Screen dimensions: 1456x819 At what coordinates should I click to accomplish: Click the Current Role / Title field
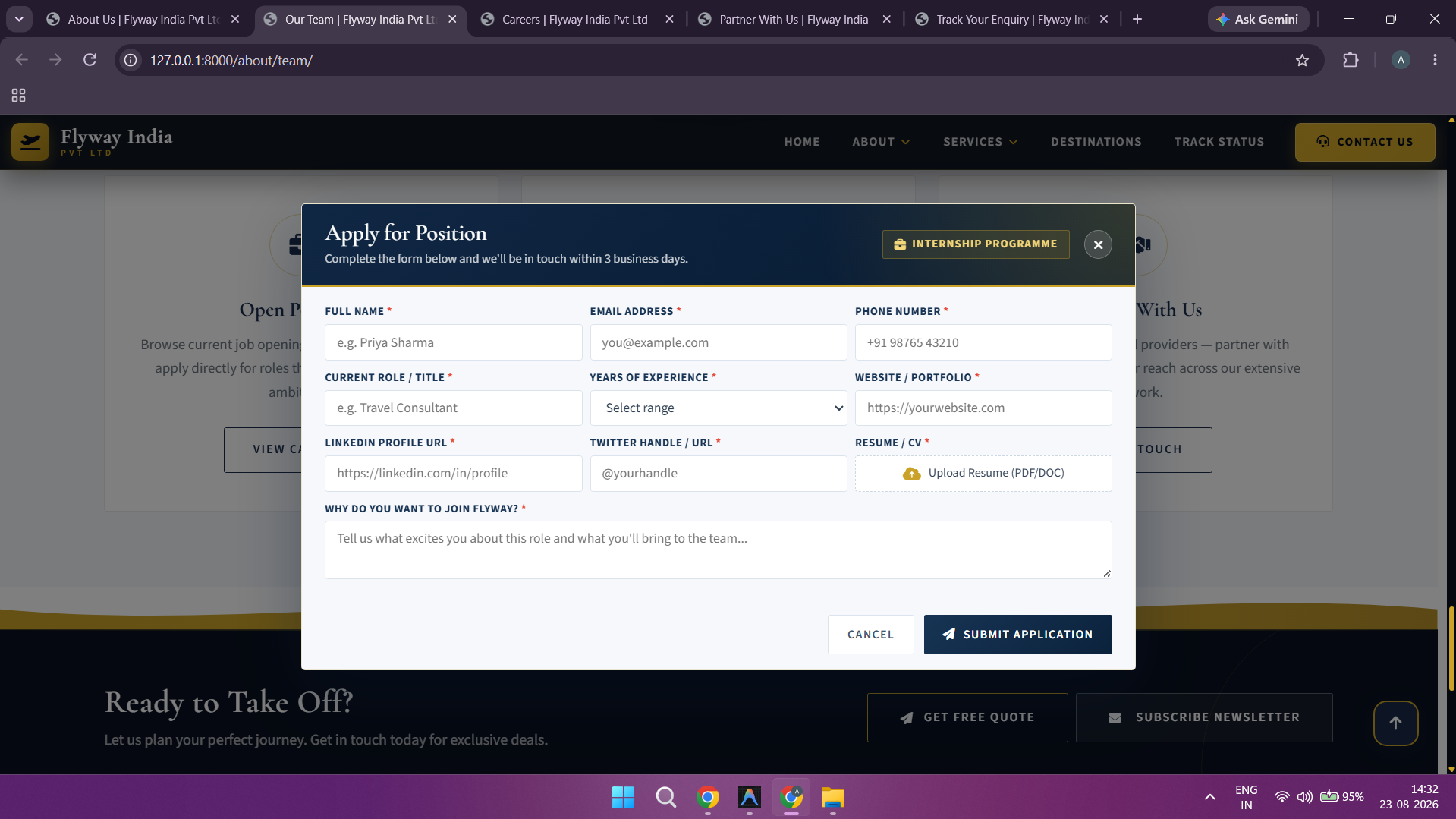[453, 408]
